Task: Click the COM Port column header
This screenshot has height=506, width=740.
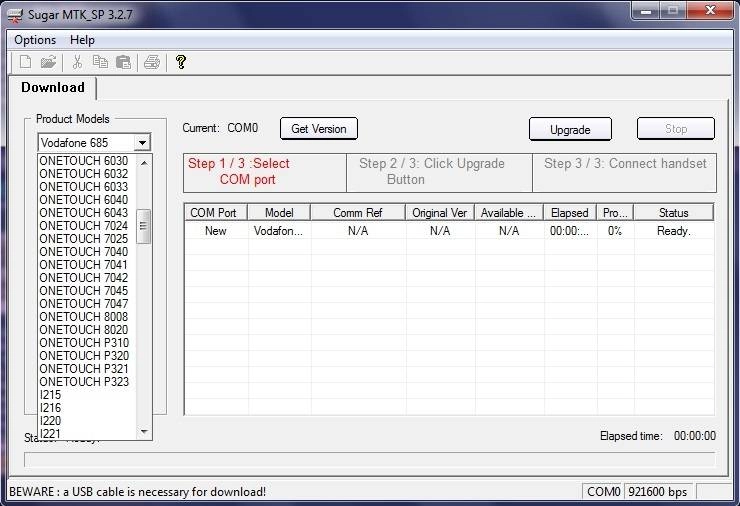Action: click(x=216, y=213)
